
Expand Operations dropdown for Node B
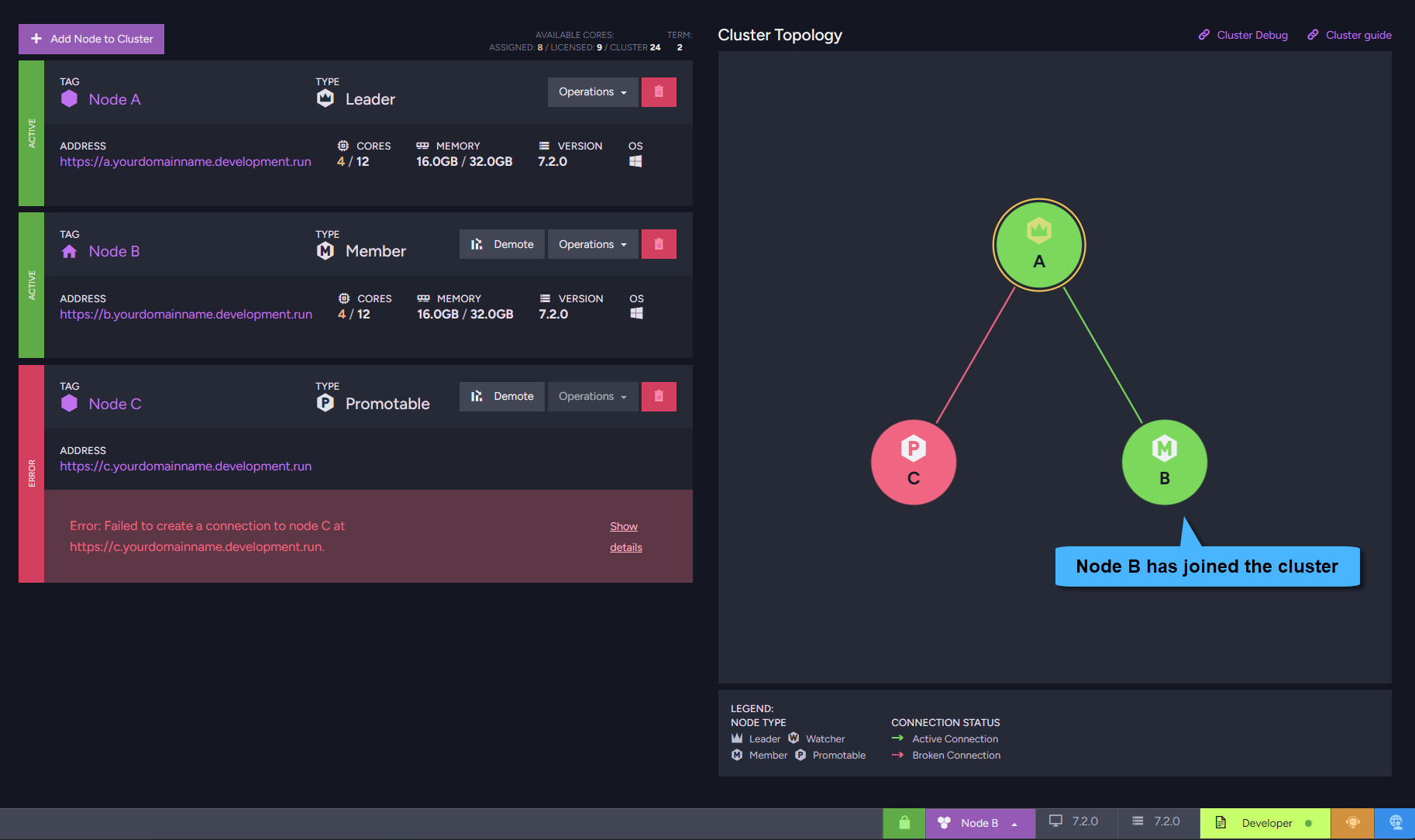593,244
